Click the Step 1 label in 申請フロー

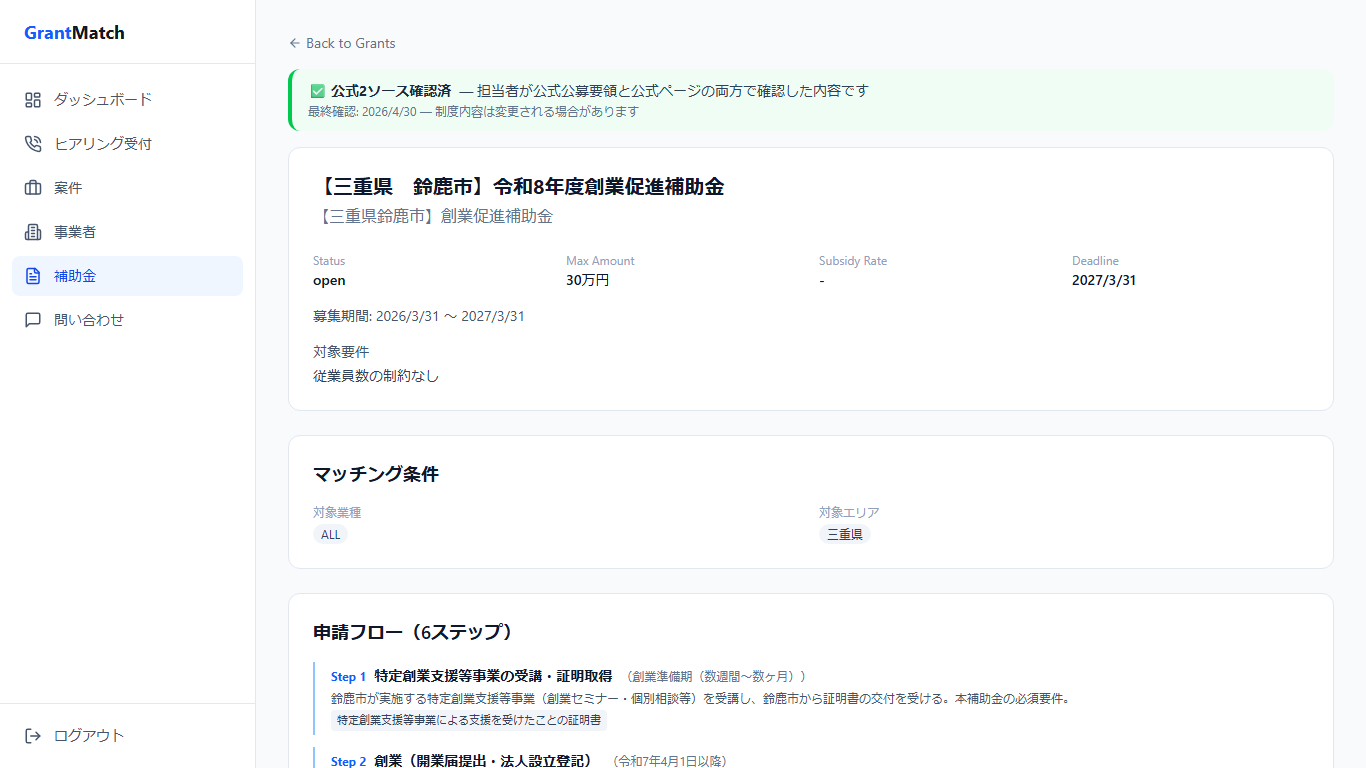(348, 676)
